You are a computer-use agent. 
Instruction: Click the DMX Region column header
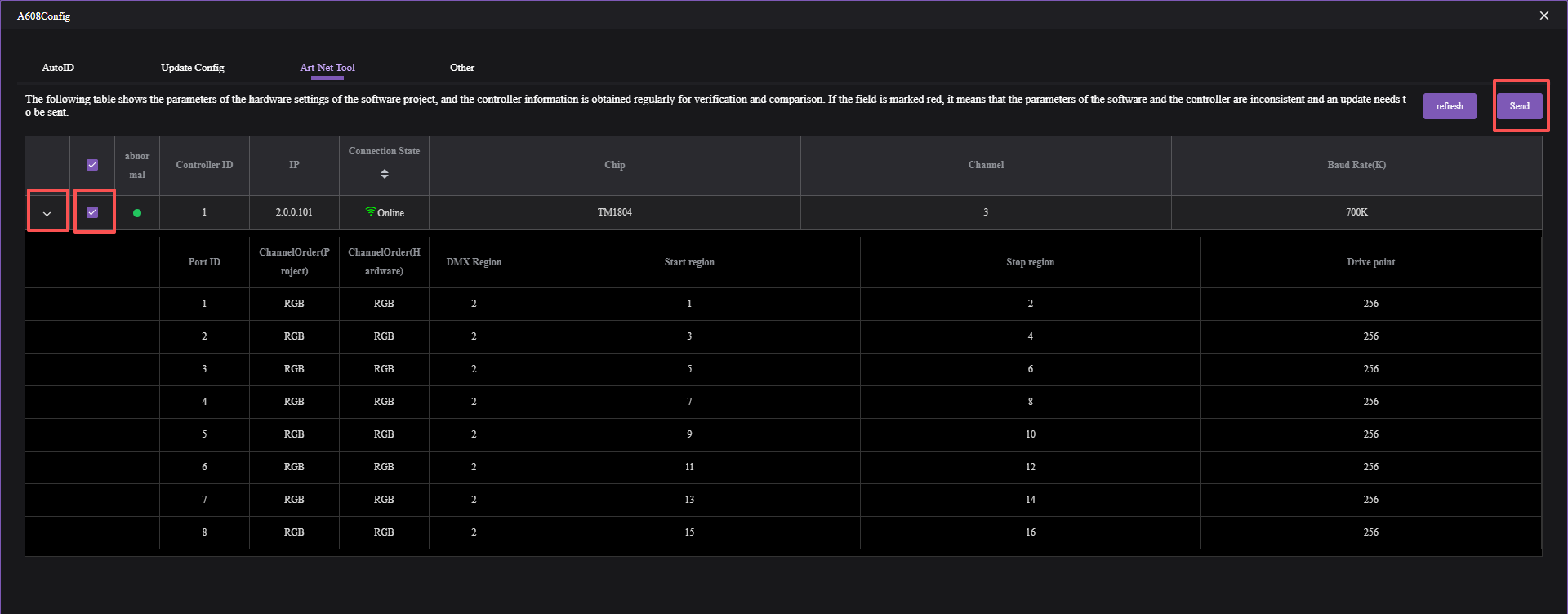(474, 262)
